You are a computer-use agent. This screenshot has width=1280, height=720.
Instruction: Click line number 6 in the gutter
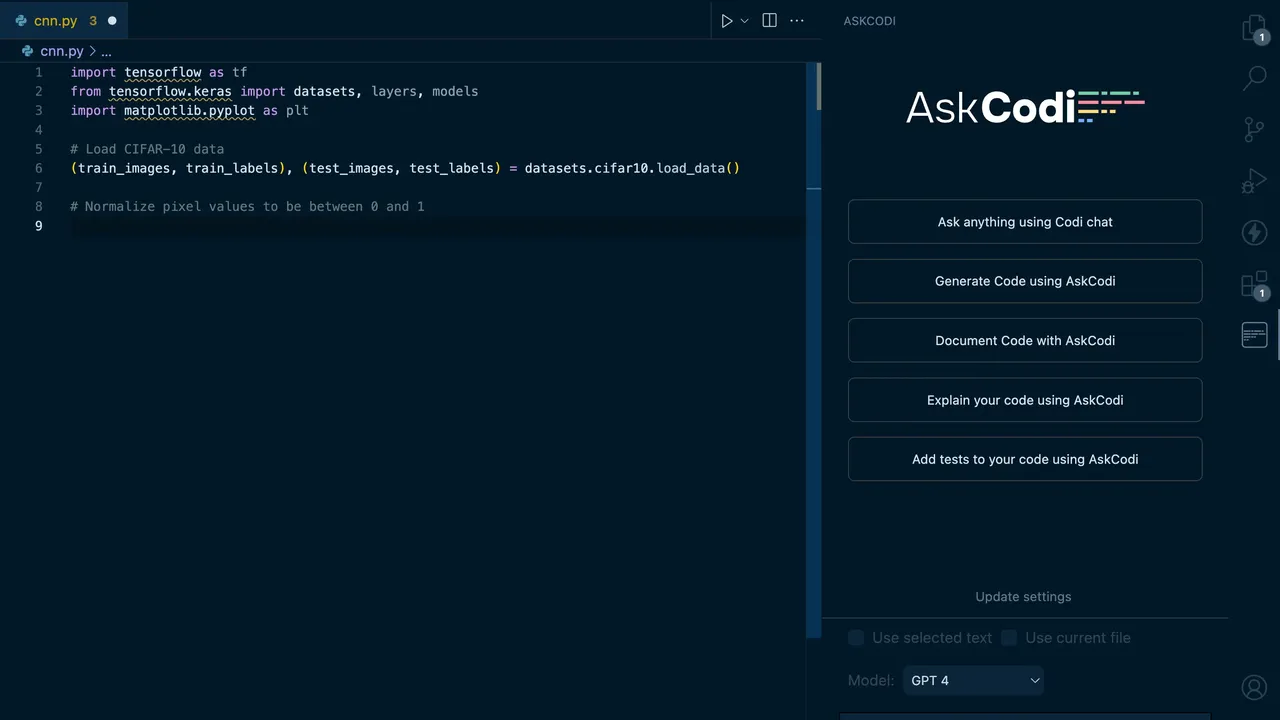[38, 168]
